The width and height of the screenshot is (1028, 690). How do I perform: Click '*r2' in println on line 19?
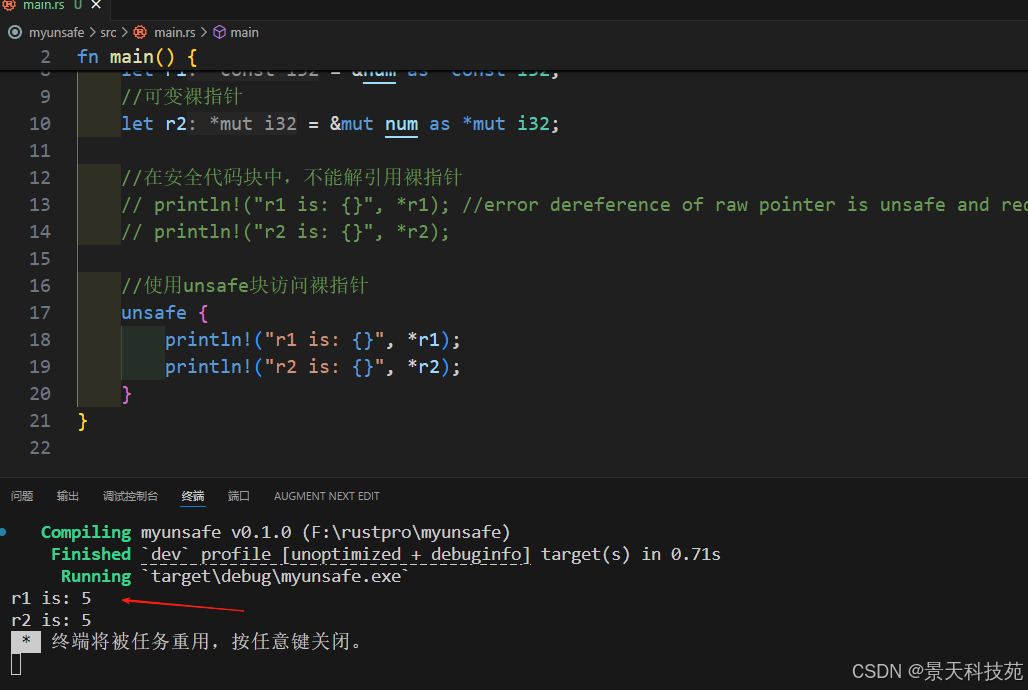point(423,366)
